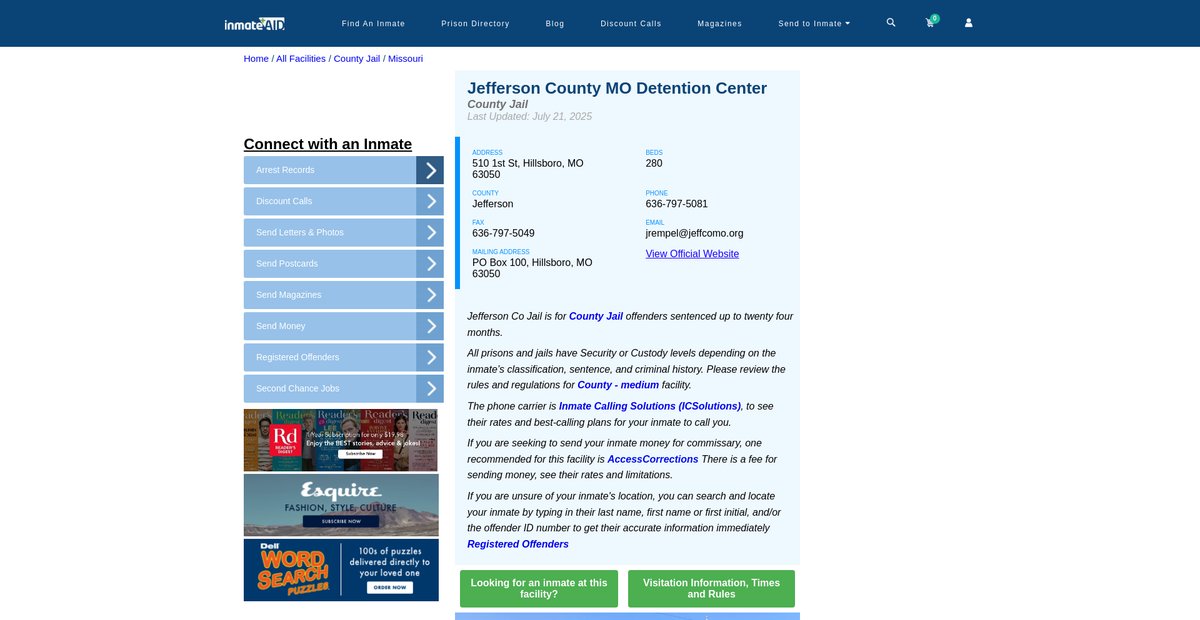Click the phone number 636-797-5081
The width and height of the screenshot is (1200, 620).
[677, 204]
